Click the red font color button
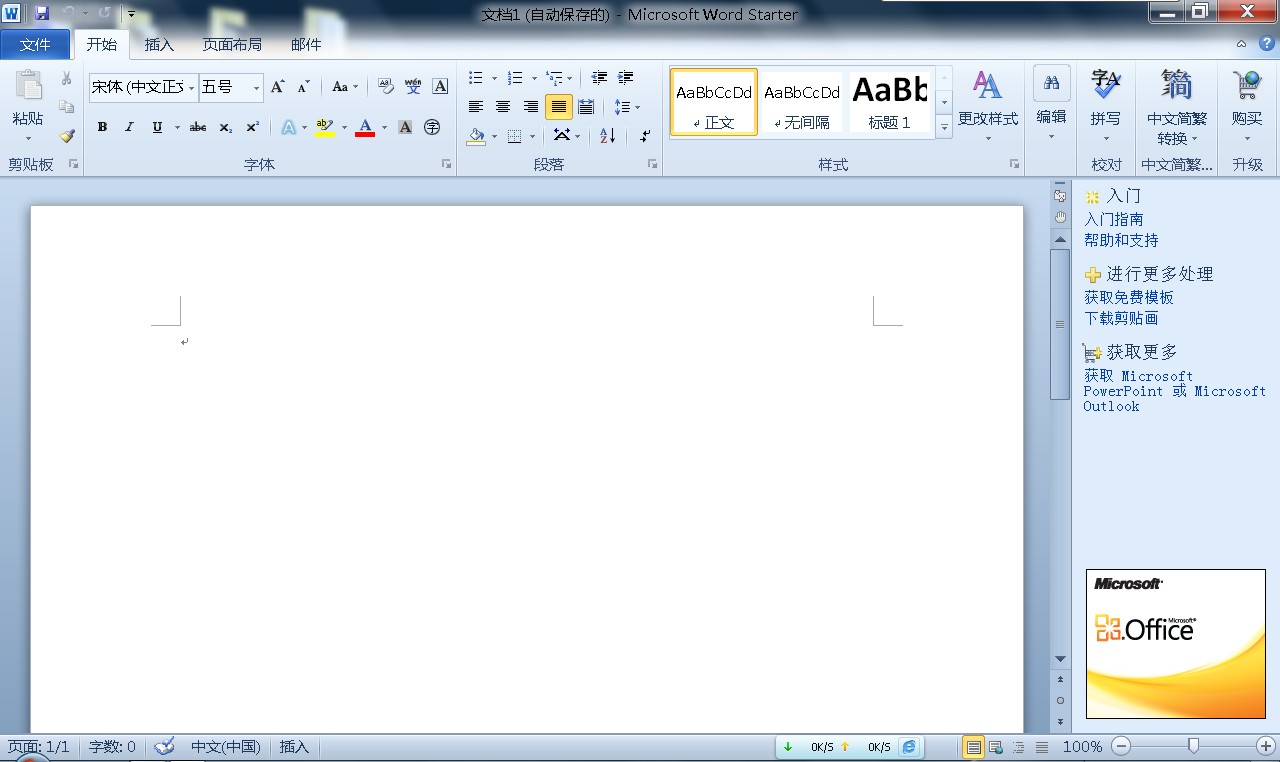1280x762 pixels. coord(365,127)
